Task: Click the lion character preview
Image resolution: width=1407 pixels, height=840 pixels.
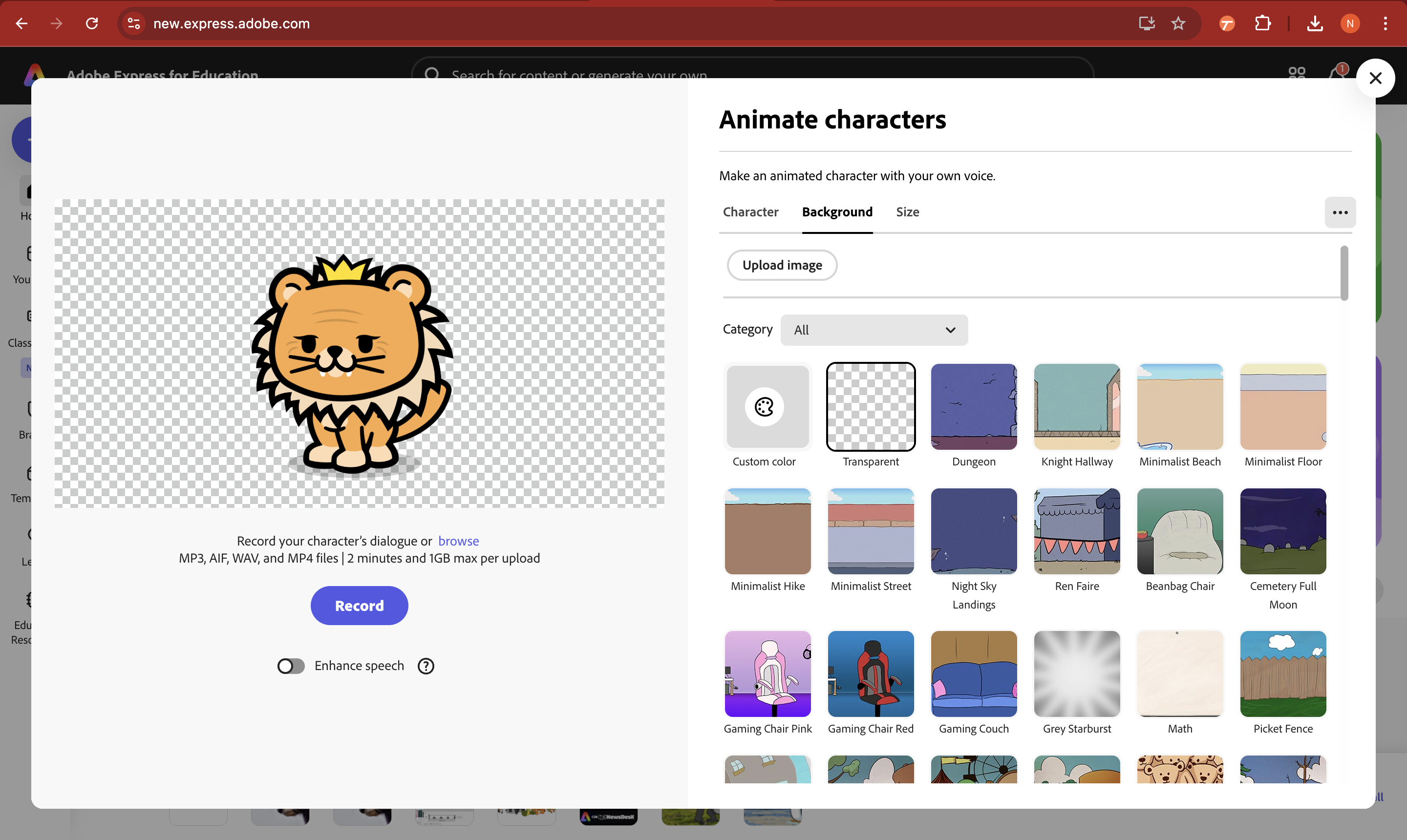Action: (352, 365)
